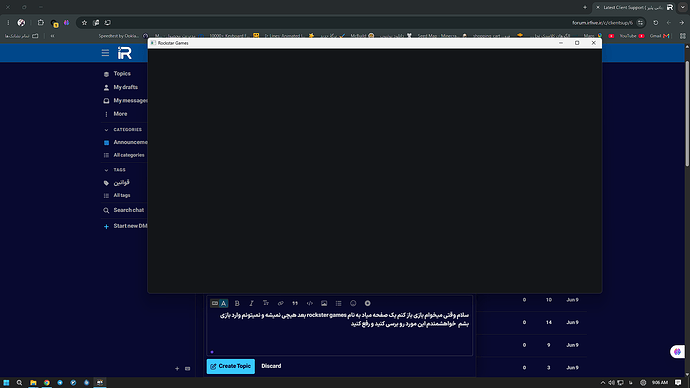Click the iR forum logo
The image size is (690, 388).
(125, 53)
